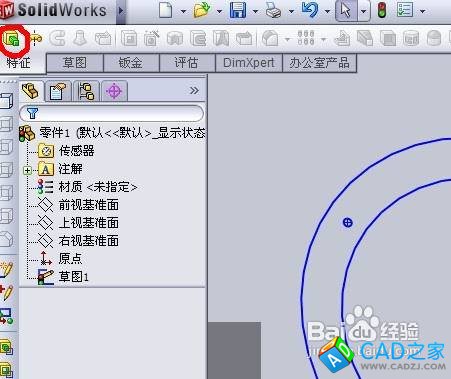Switch to the DimXpert tab
Screen dimensions: 451x379
(249, 63)
